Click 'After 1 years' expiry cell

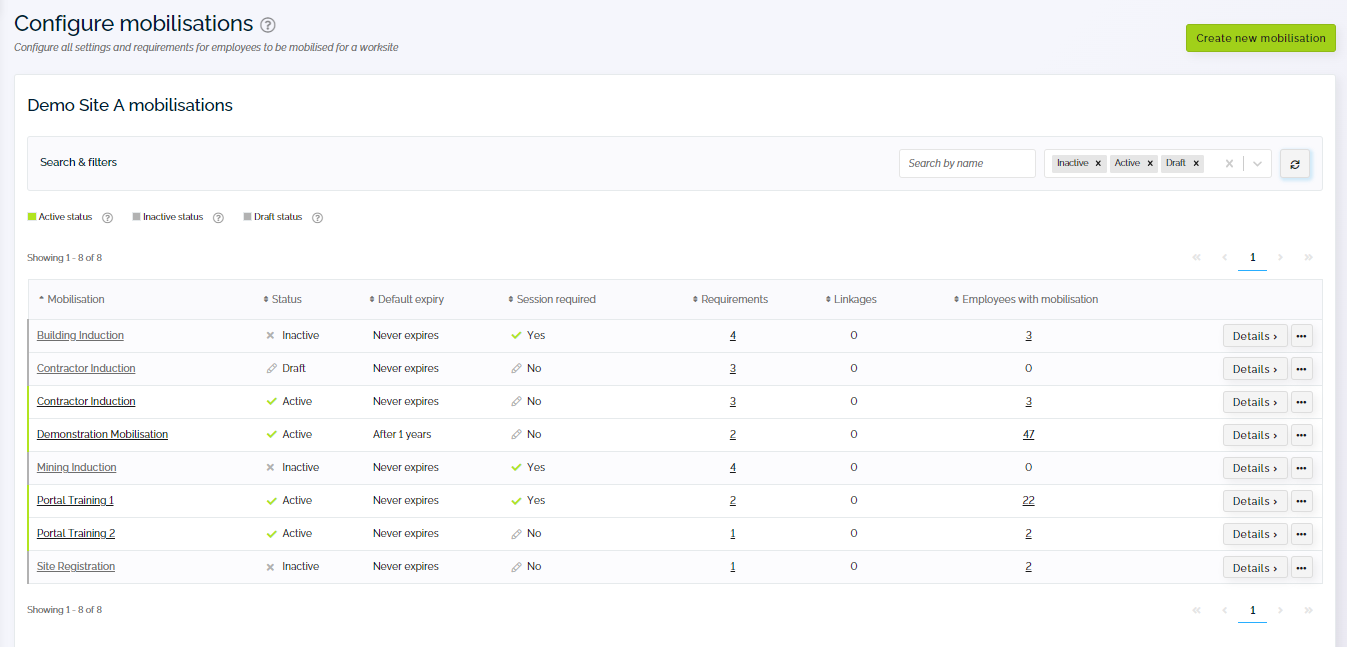coord(402,435)
